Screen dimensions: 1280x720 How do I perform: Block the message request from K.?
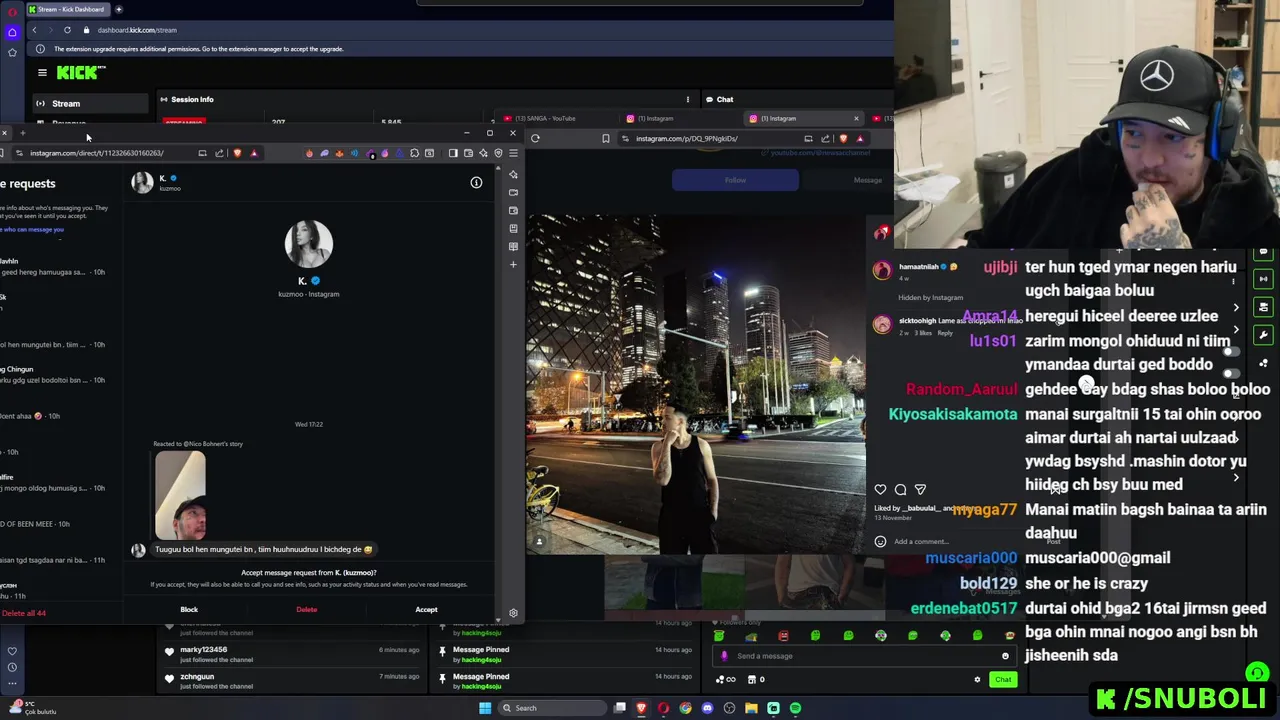click(x=189, y=609)
